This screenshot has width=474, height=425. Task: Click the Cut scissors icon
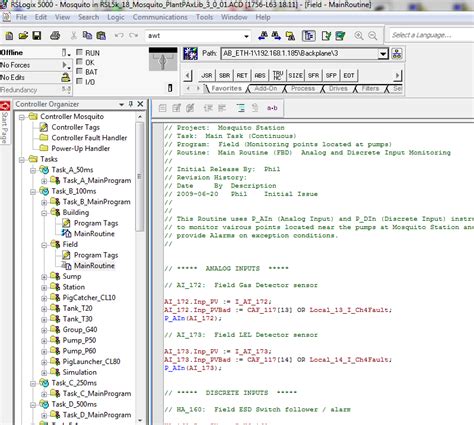coord(74,36)
